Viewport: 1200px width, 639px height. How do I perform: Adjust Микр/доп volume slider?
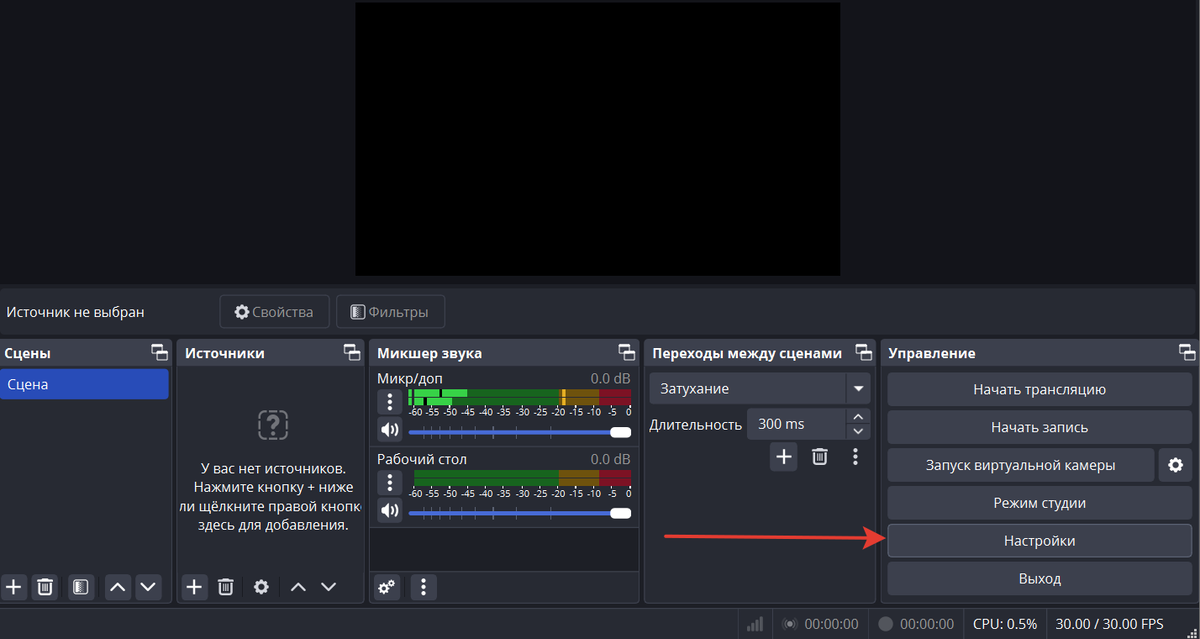coord(520,432)
